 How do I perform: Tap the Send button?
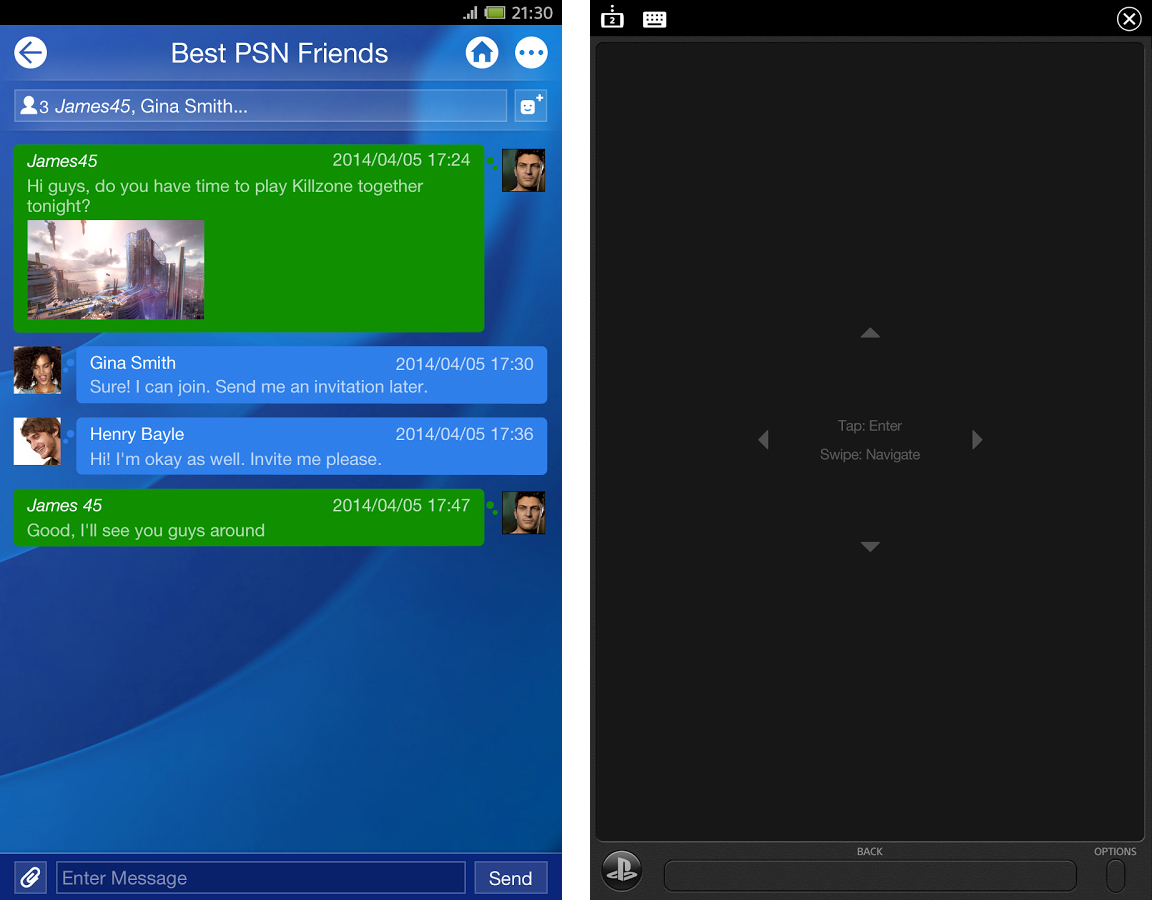[511, 877]
